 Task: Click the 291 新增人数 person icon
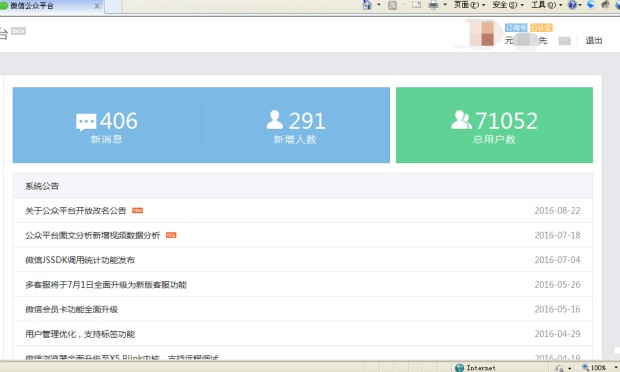click(x=275, y=120)
